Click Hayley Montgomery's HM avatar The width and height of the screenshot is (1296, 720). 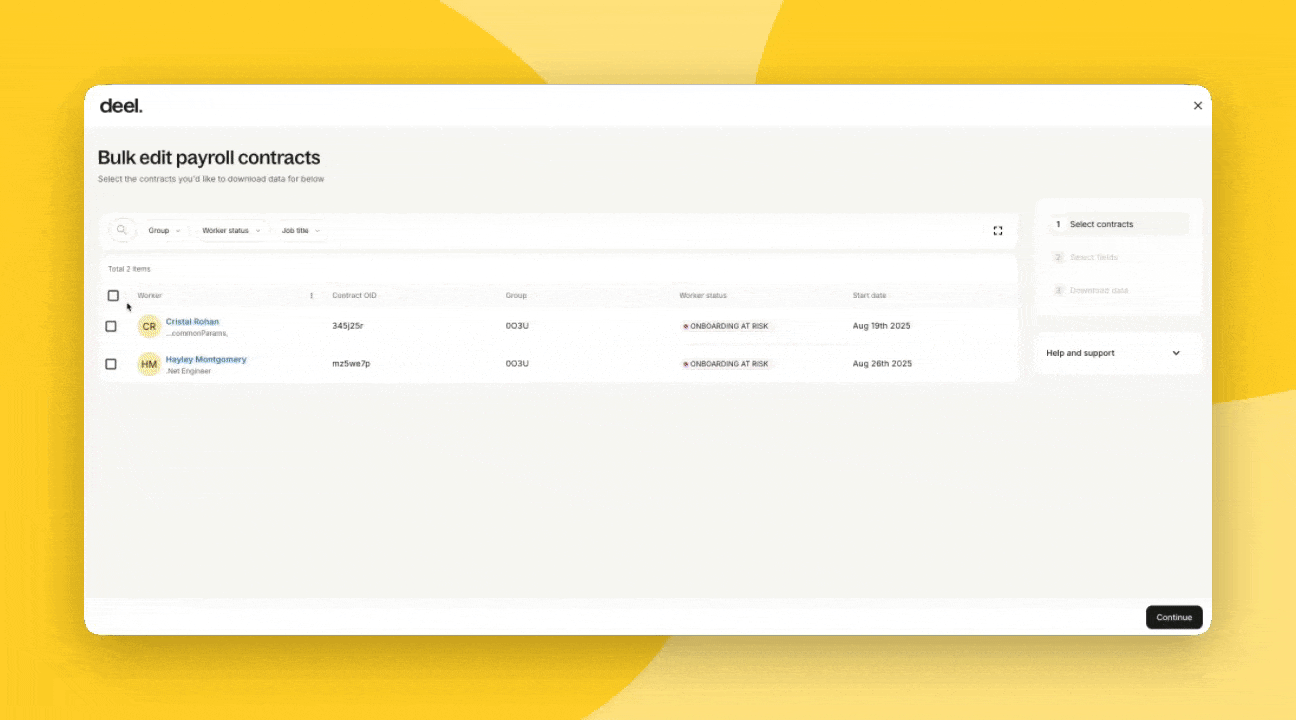149,364
